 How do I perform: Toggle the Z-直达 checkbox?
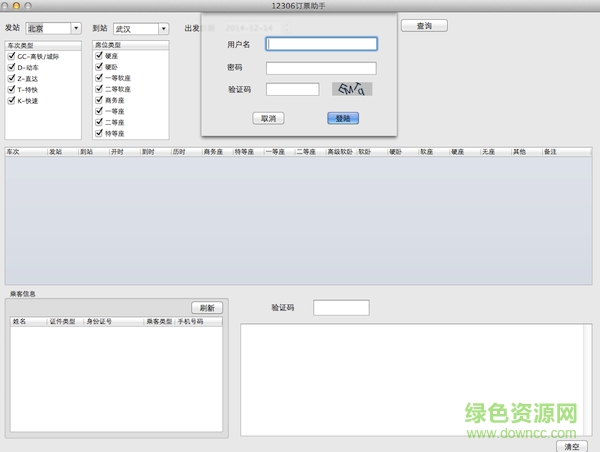(11, 78)
